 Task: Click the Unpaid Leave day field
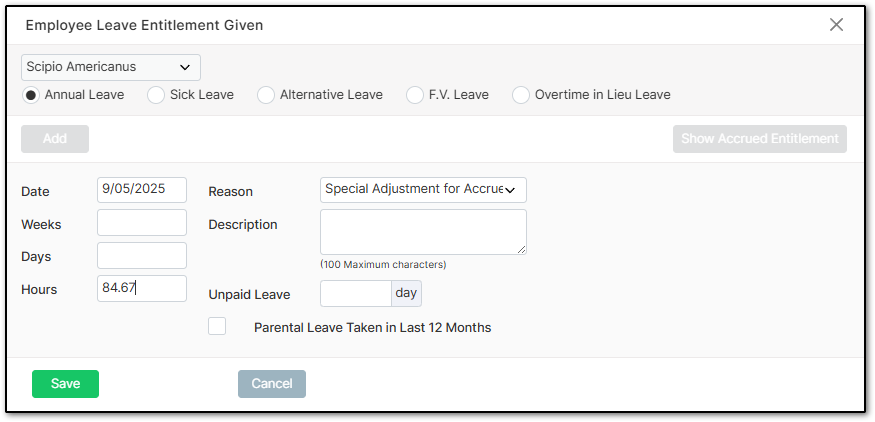coord(356,294)
